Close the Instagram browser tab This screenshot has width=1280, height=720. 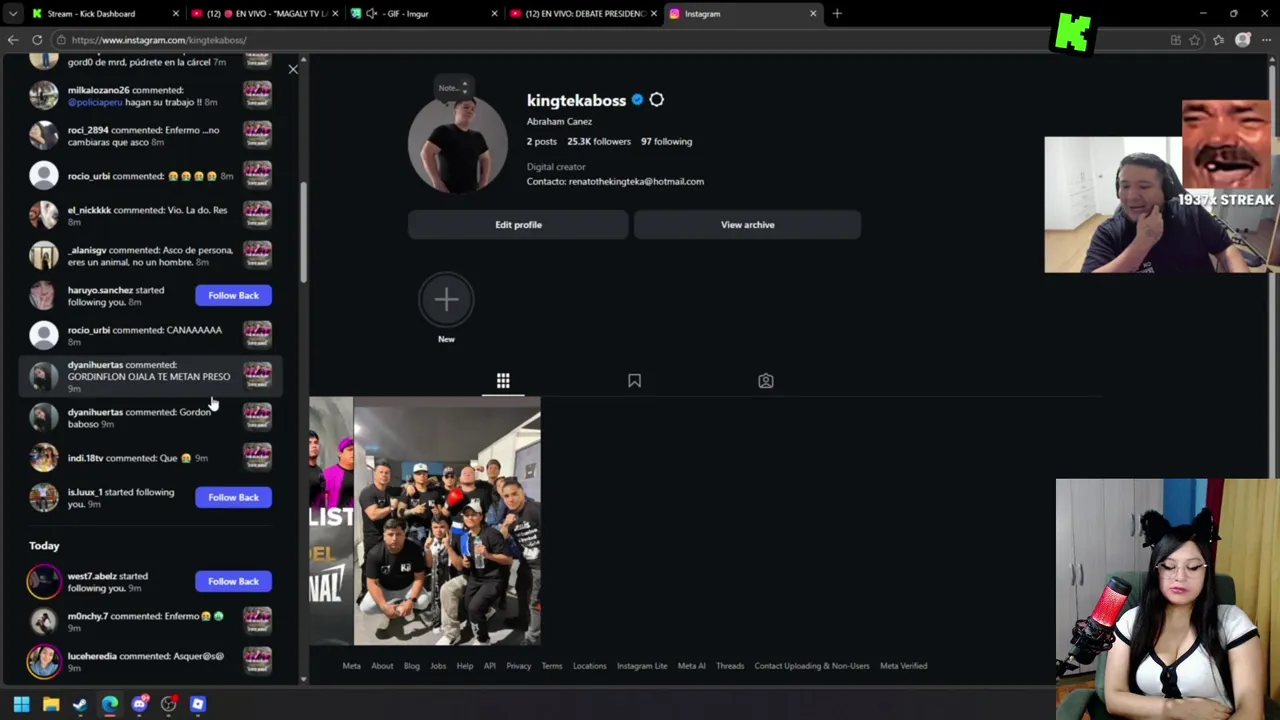coord(813,14)
